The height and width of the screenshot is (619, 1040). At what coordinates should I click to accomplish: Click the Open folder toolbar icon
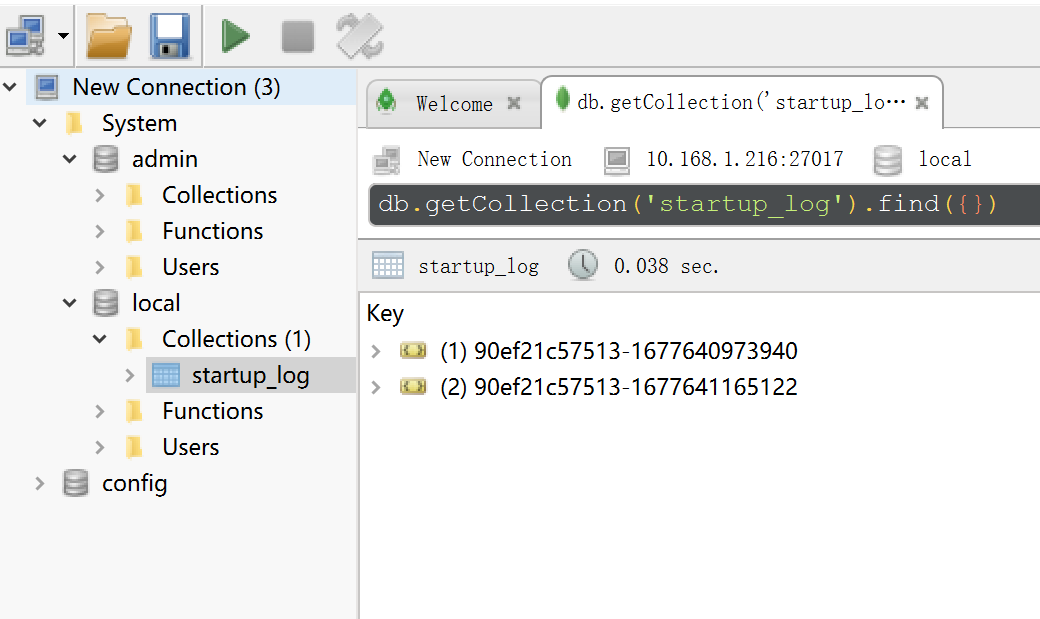109,37
